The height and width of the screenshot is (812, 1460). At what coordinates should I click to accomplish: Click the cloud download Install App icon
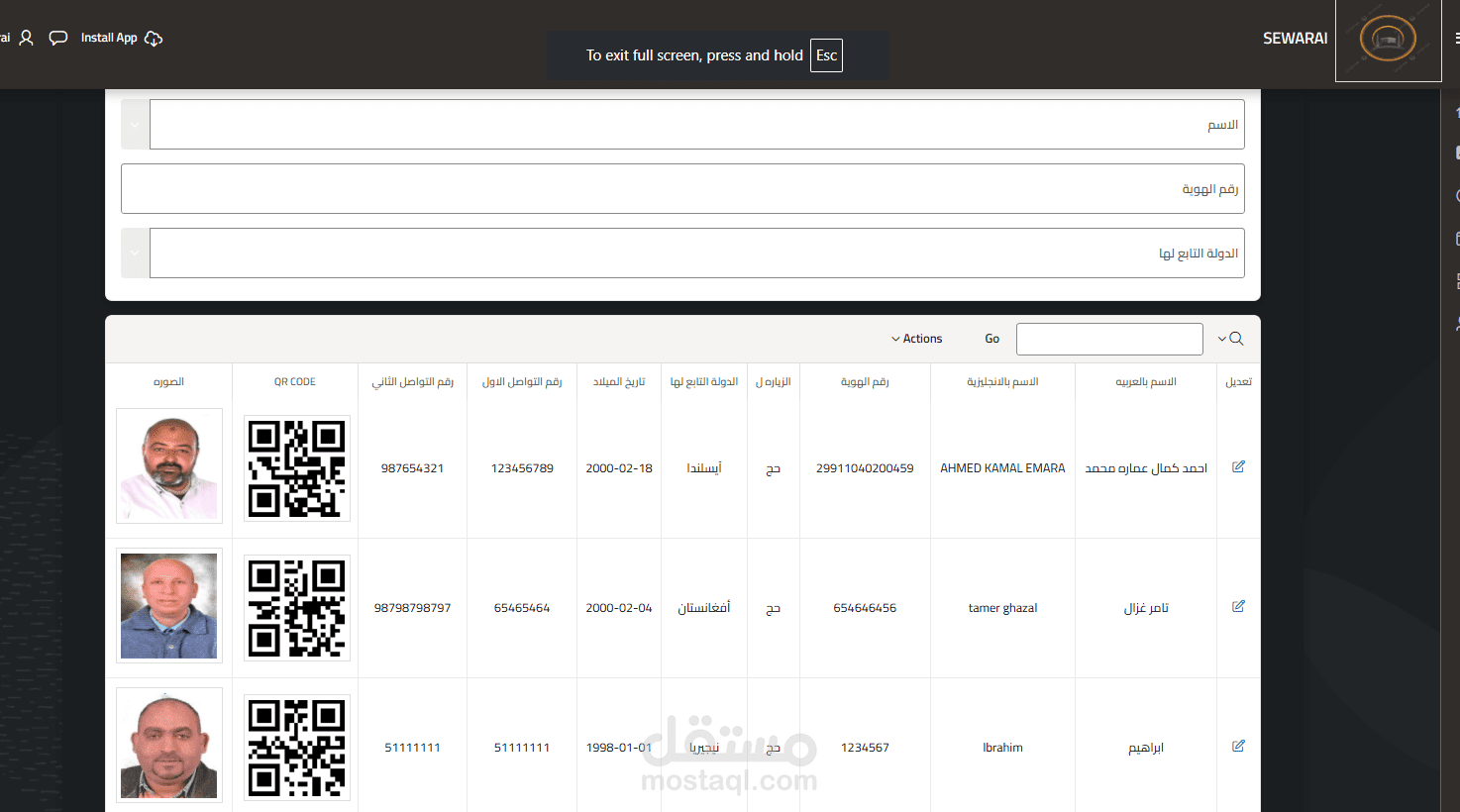click(154, 38)
